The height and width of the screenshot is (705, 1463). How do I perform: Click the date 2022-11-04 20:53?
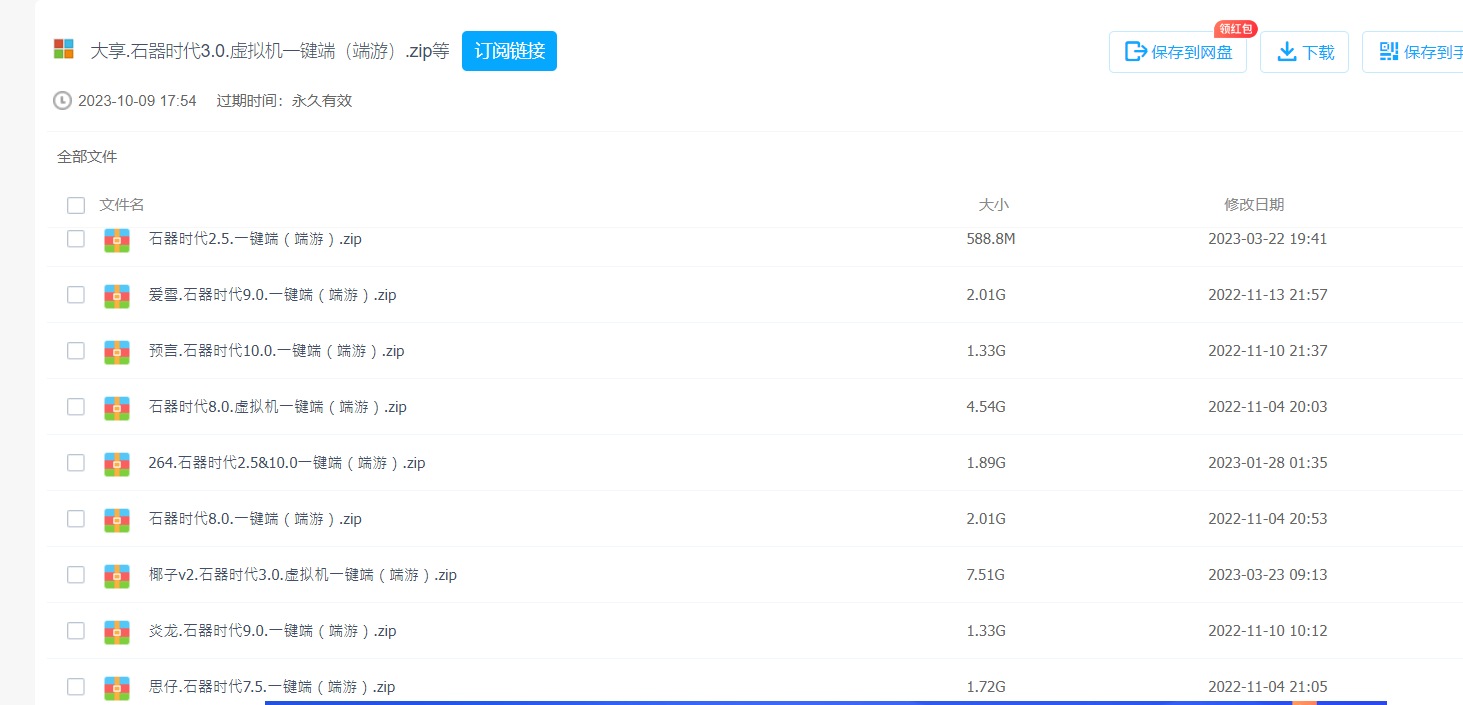[1267, 519]
